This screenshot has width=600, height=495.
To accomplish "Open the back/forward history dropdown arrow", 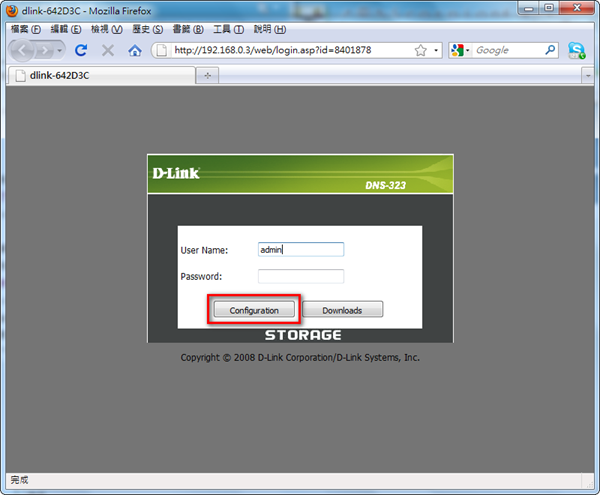I will click(59, 50).
